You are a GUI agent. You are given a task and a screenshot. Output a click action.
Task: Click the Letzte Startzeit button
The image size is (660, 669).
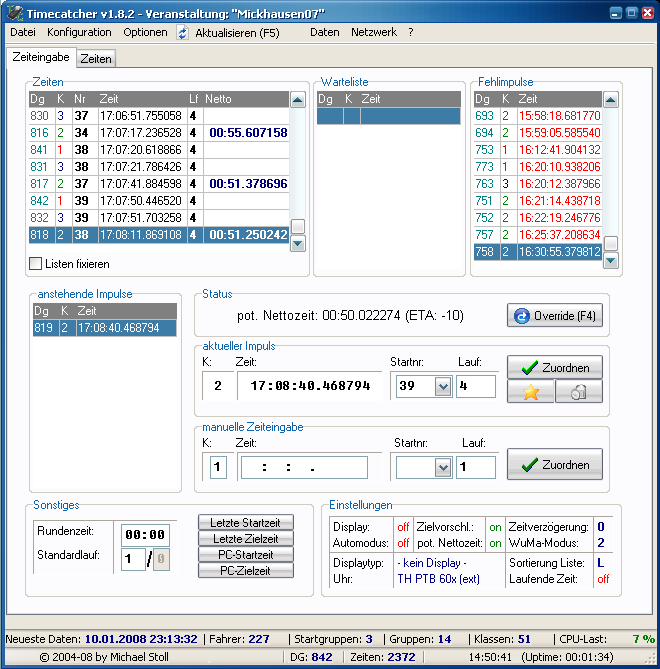(246, 523)
